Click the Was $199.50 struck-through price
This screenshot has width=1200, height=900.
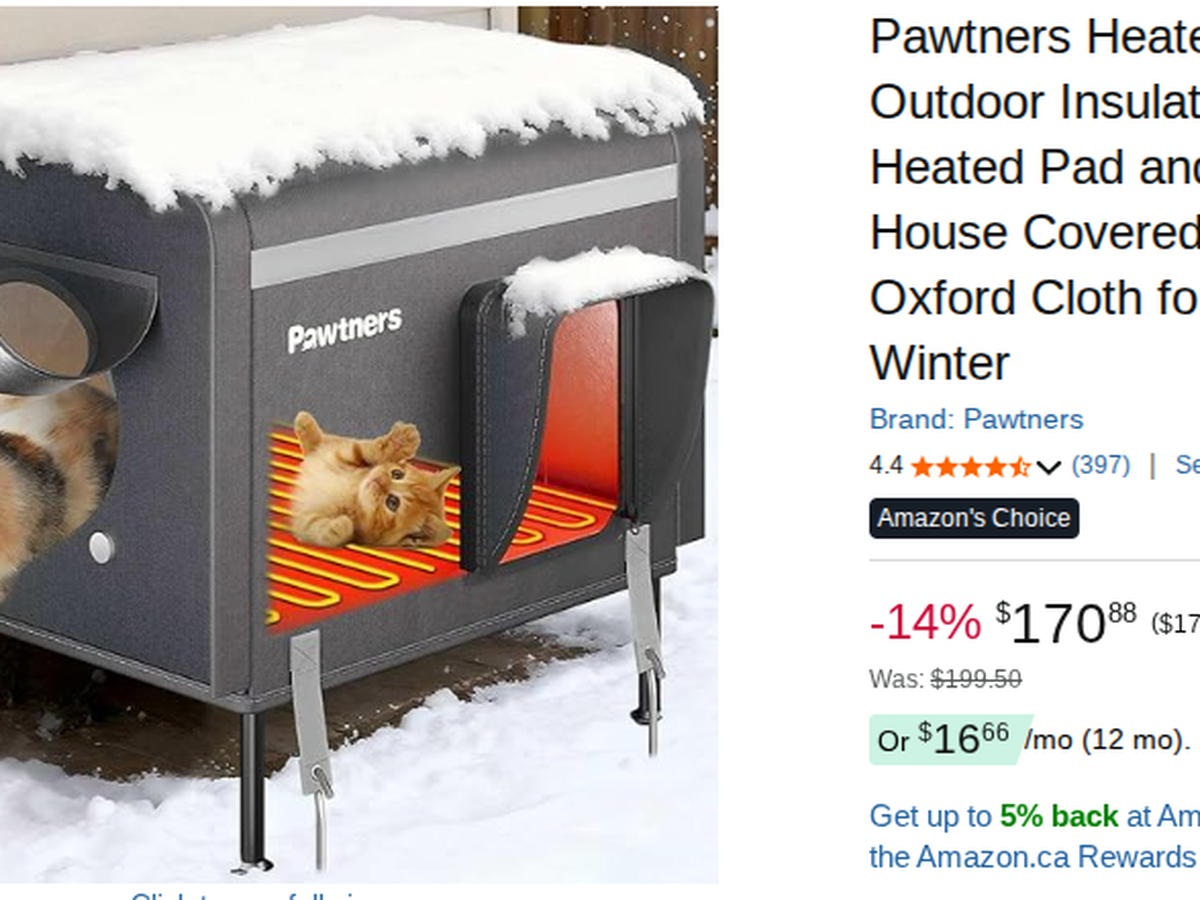[x=945, y=679]
